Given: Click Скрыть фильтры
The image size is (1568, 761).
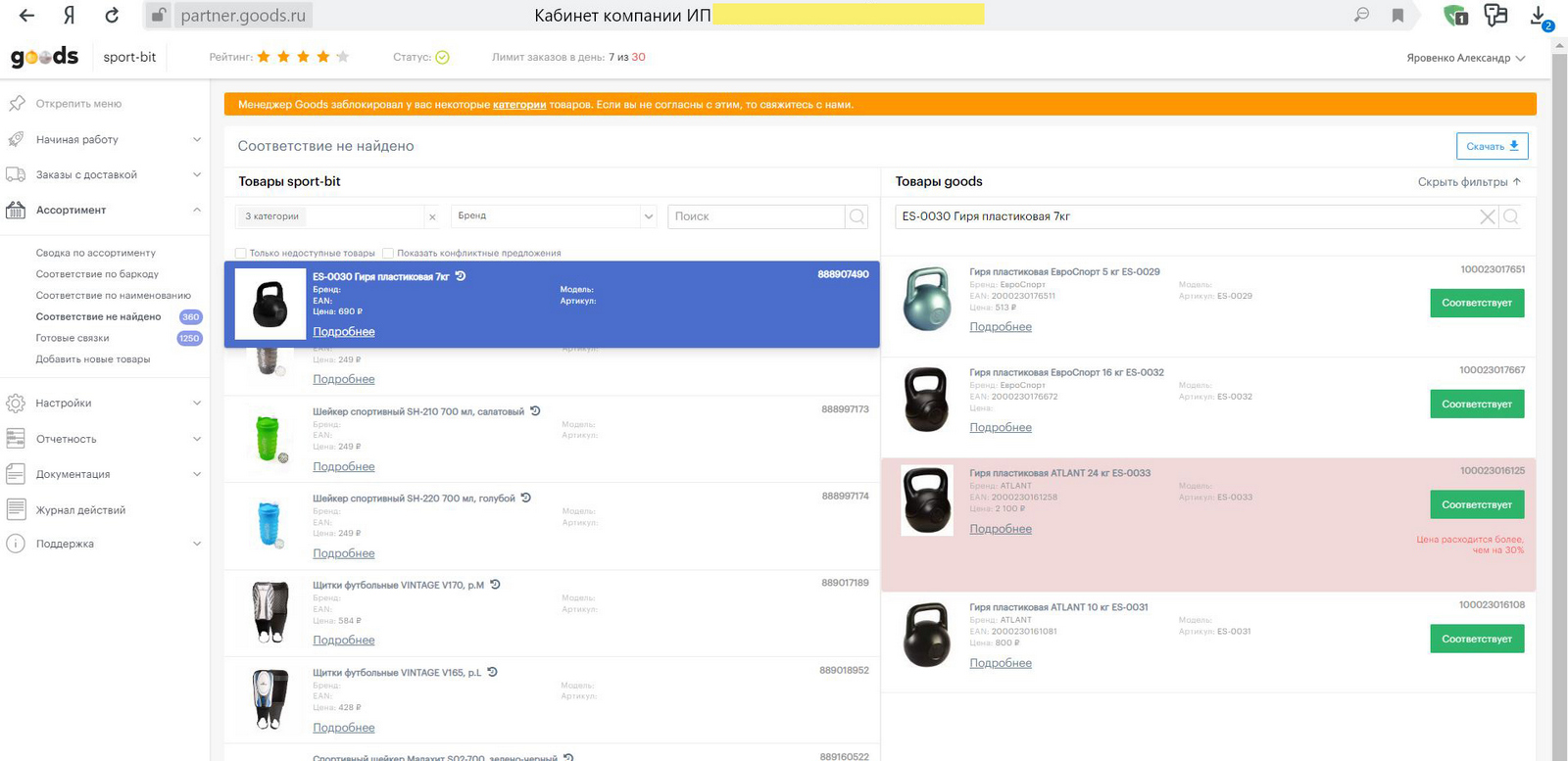Looking at the screenshot, I should [x=1469, y=182].
